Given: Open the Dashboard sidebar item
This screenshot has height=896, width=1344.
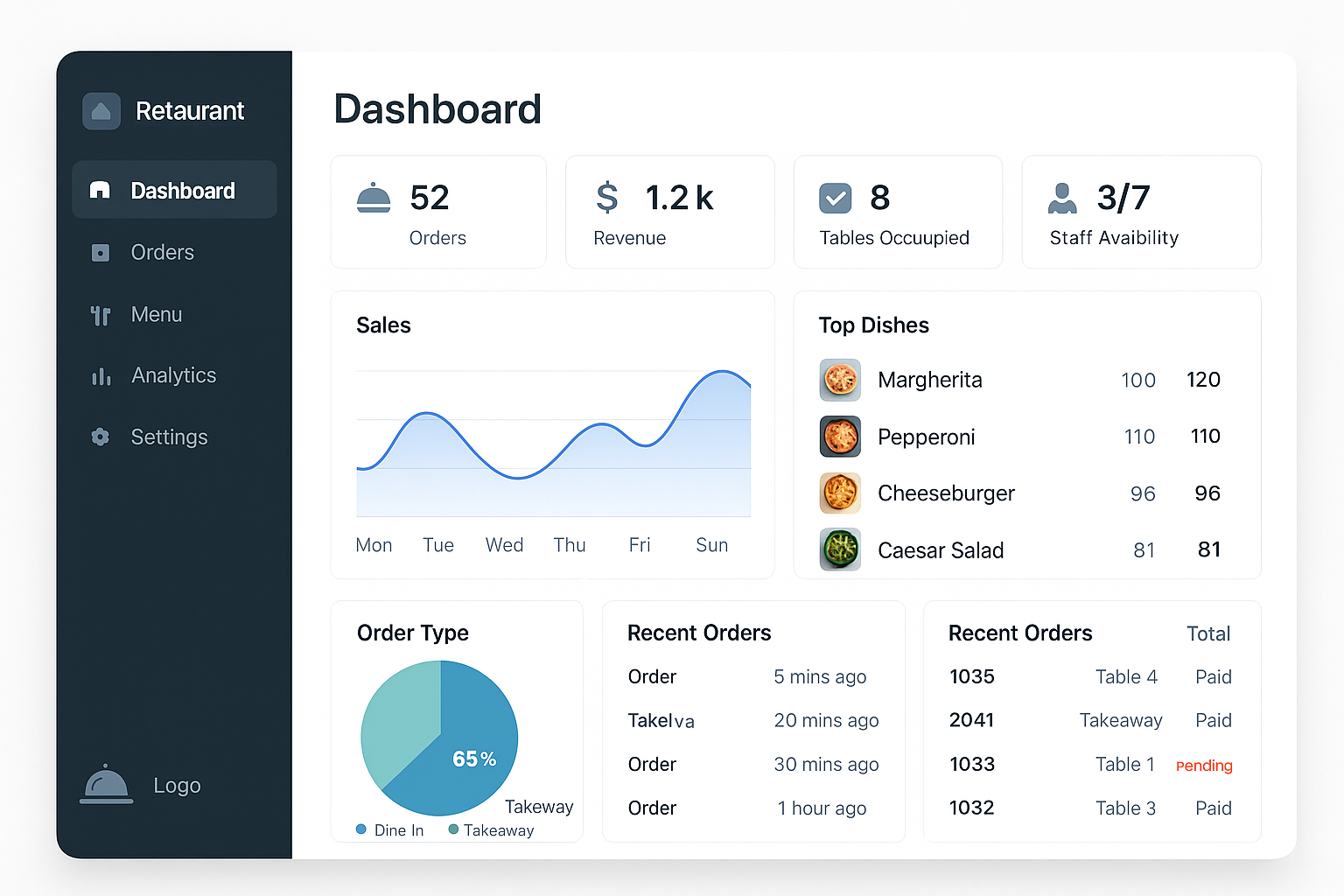Looking at the screenshot, I should click(175, 190).
